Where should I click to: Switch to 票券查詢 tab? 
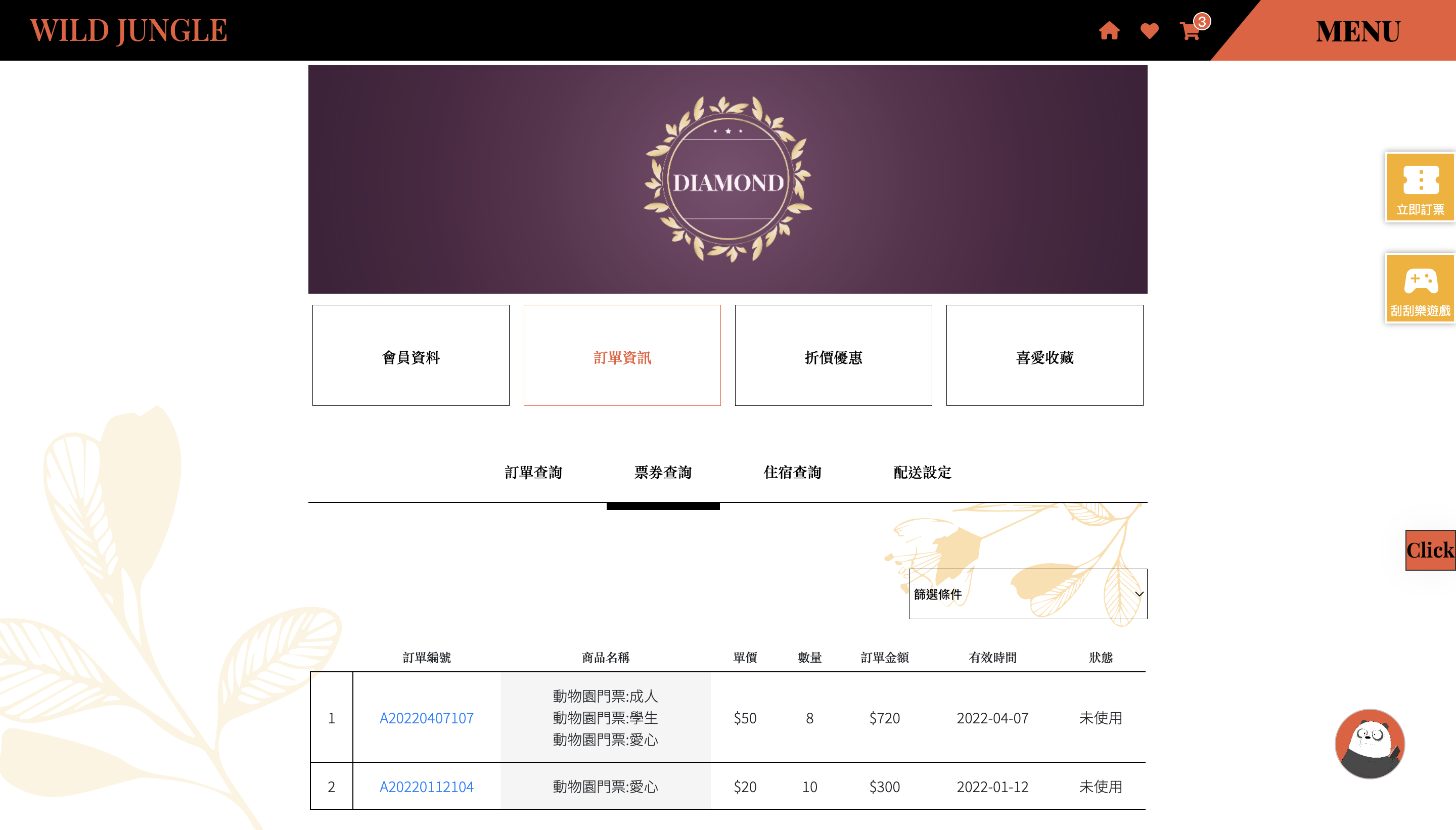(x=662, y=473)
